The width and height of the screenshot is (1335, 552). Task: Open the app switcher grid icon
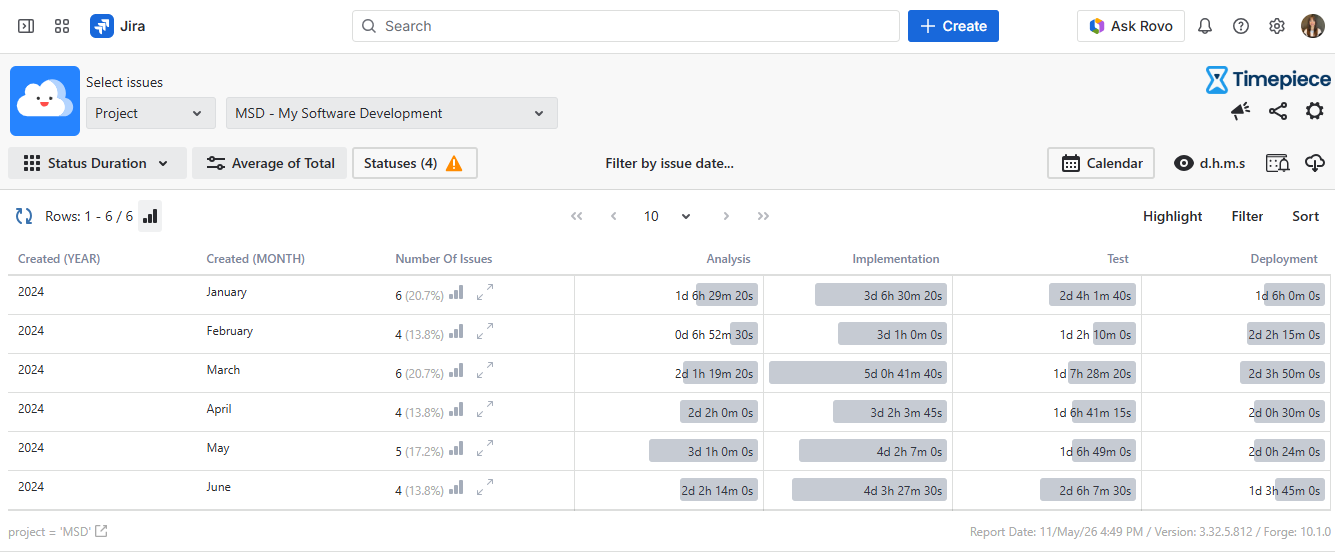[x=62, y=26]
